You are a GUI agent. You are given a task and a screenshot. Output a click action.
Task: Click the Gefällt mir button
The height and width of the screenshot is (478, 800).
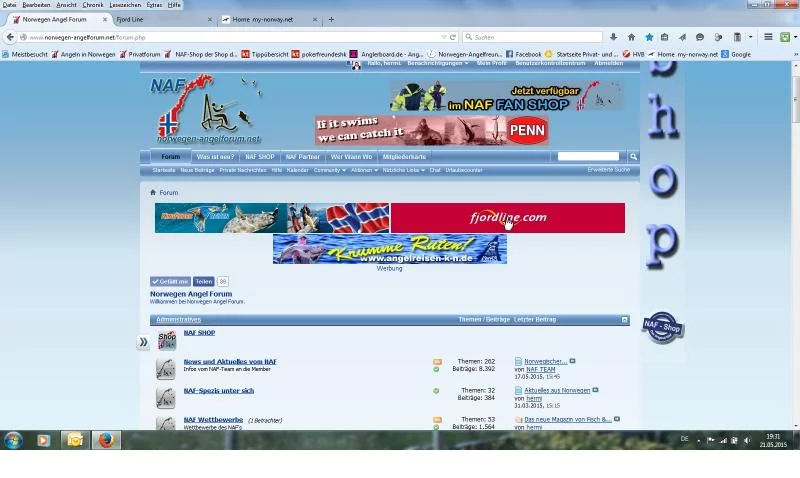coord(170,282)
